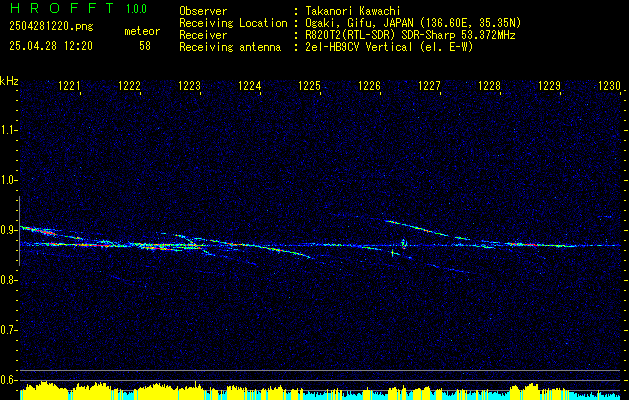629x400 pixels.
Task: Click the 1221 time marker
Action: point(69,86)
